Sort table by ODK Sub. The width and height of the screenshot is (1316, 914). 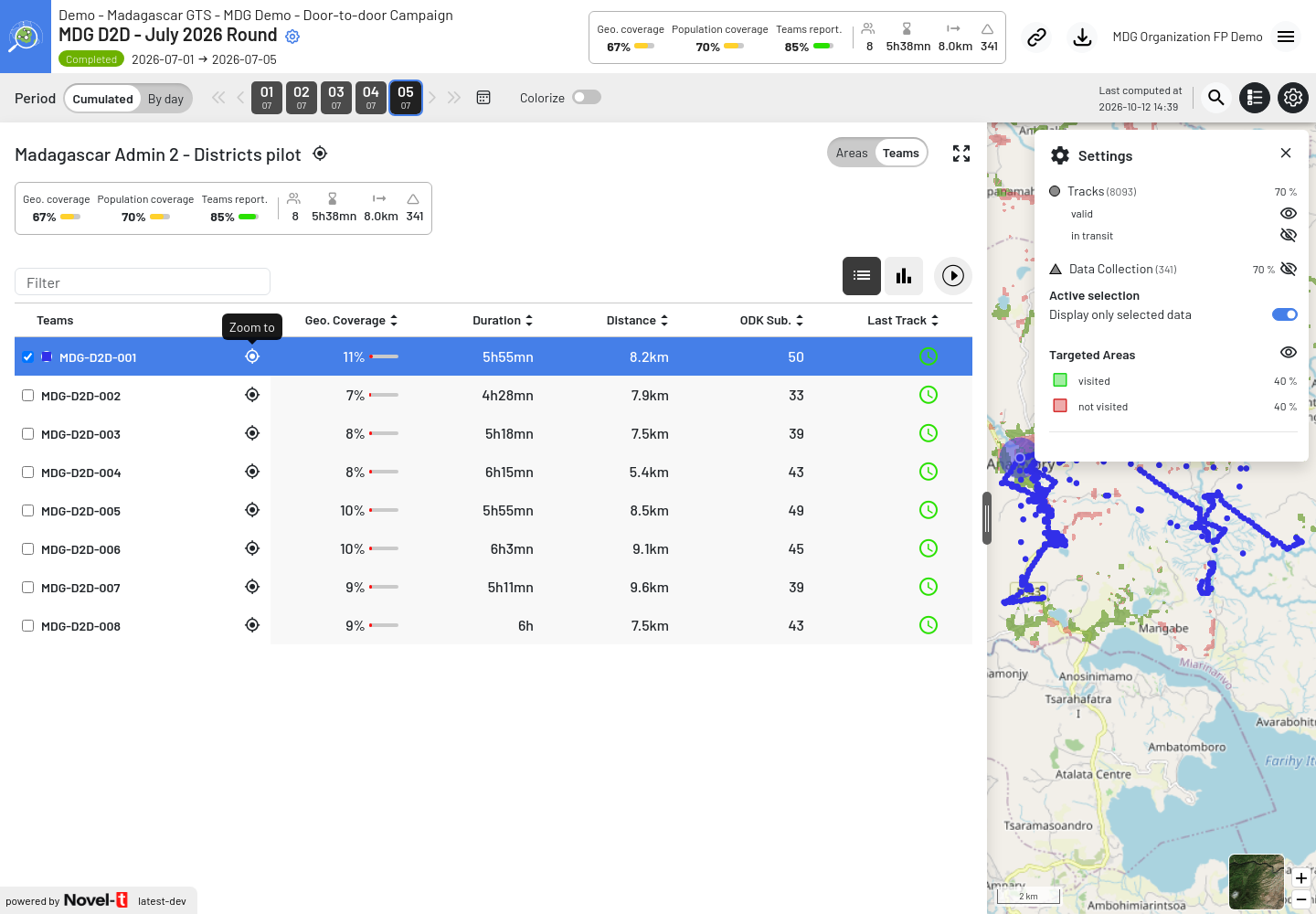pos(771,321)
